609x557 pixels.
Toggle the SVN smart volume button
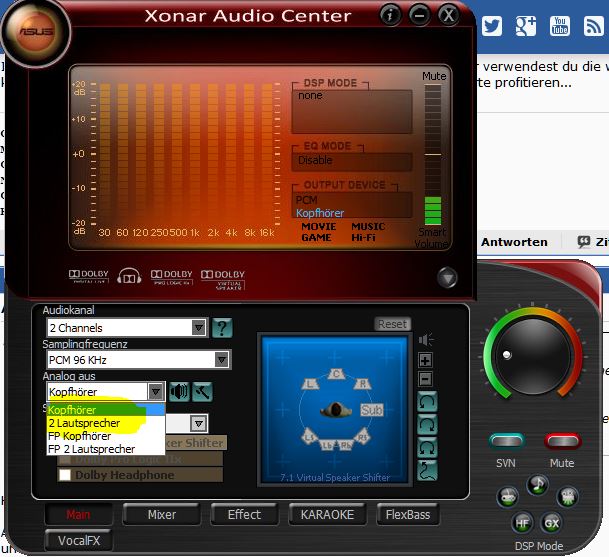point(506,440)
